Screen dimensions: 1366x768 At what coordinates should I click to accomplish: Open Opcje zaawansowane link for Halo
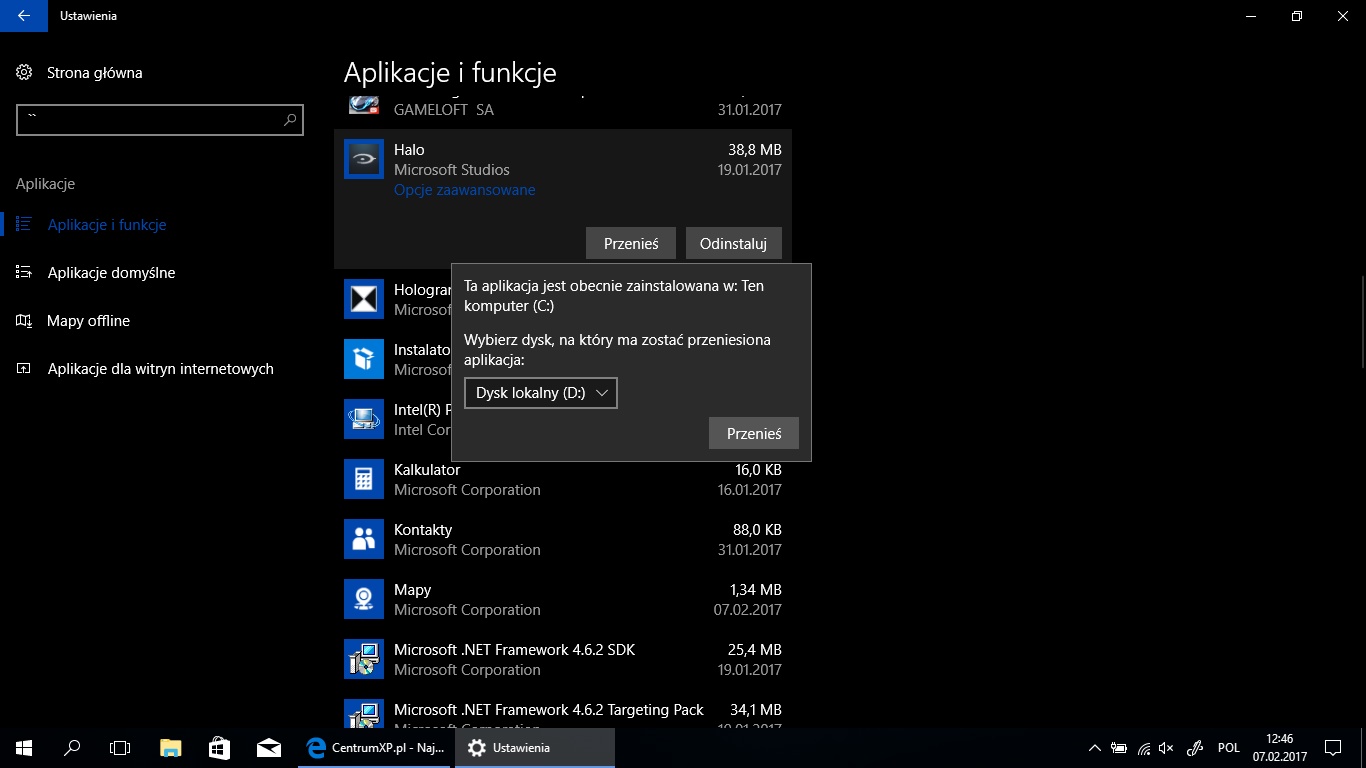click(x=464, y=190)
